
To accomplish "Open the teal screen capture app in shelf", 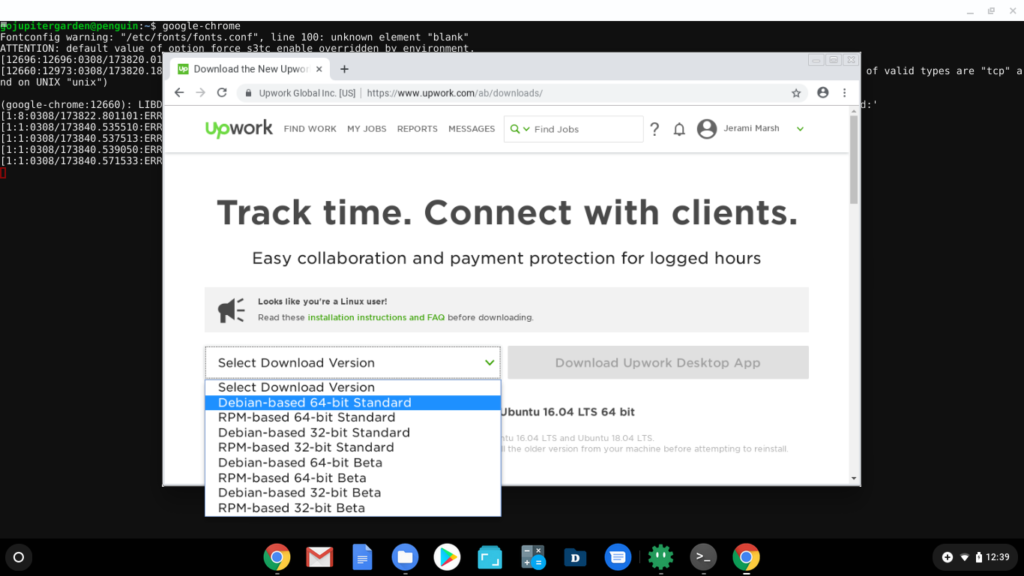I will coord(490,557).
